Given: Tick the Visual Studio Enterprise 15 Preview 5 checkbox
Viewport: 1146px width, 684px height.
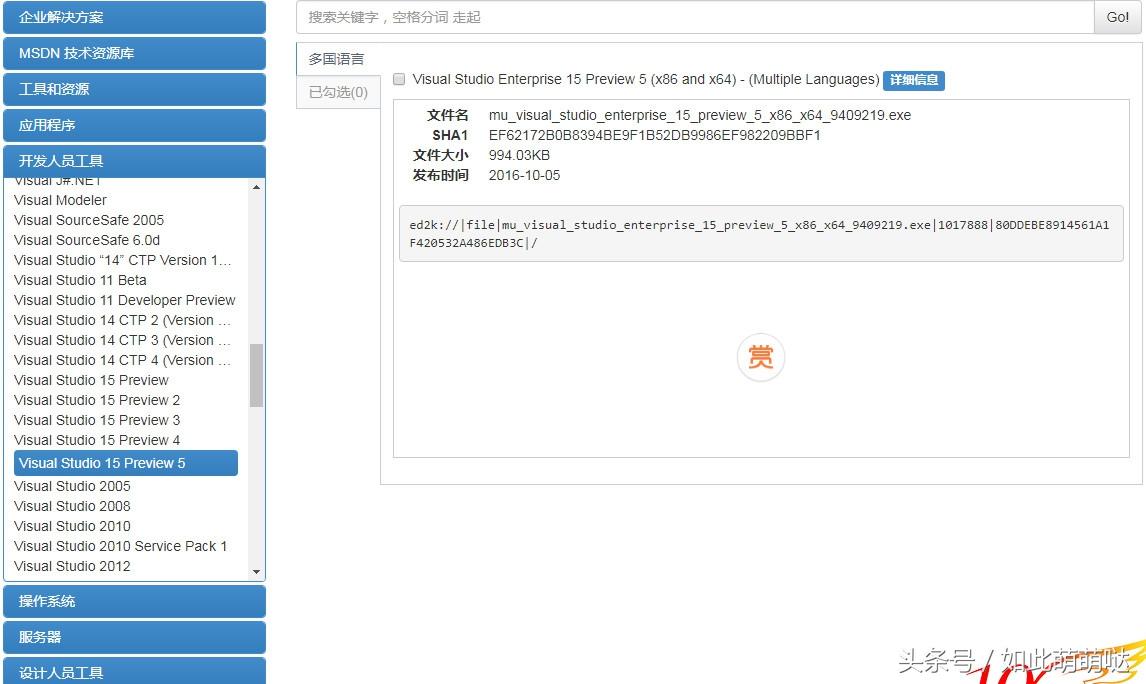Looking at the screenshot, I should coord(399,79).
